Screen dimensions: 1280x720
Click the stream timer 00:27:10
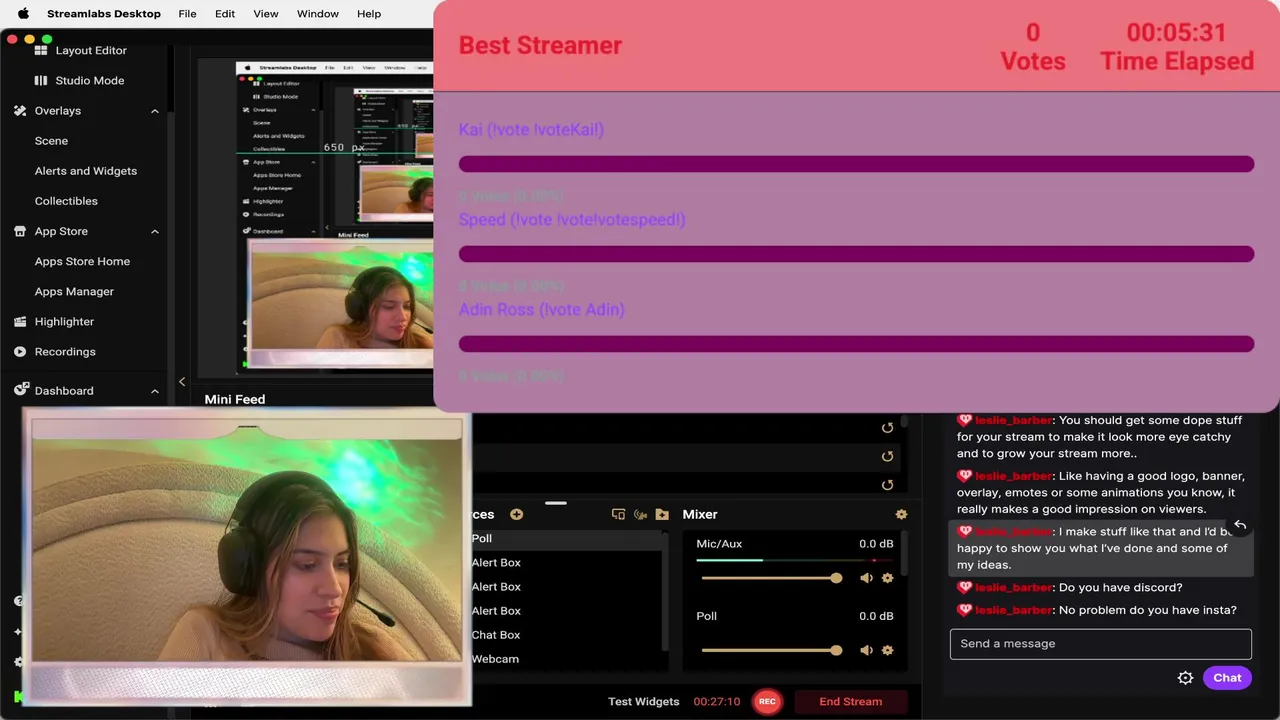(x=717, y=702)
